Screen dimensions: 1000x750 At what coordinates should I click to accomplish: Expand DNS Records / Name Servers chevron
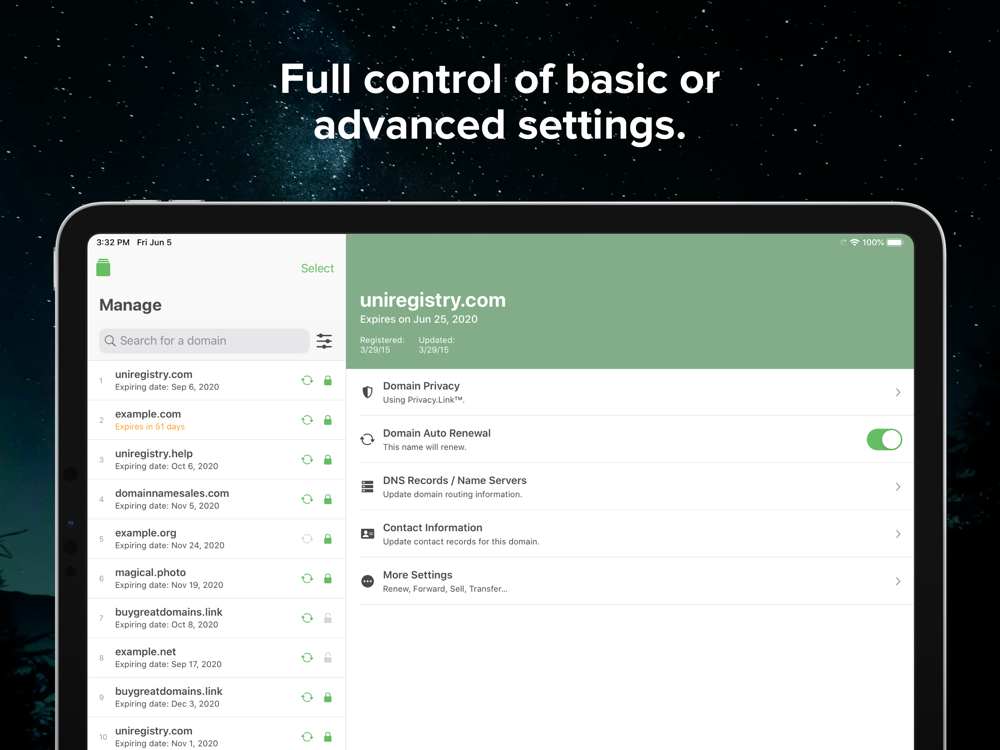pyautogui.click(x=897, y=487)
